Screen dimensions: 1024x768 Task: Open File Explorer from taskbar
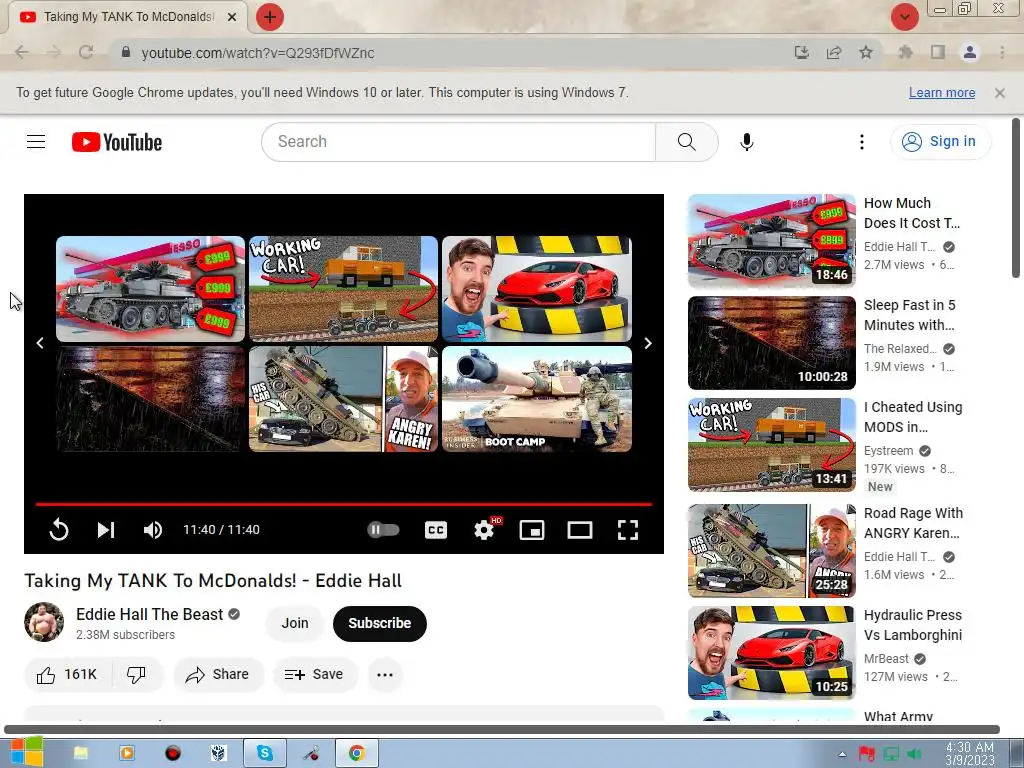80,753
